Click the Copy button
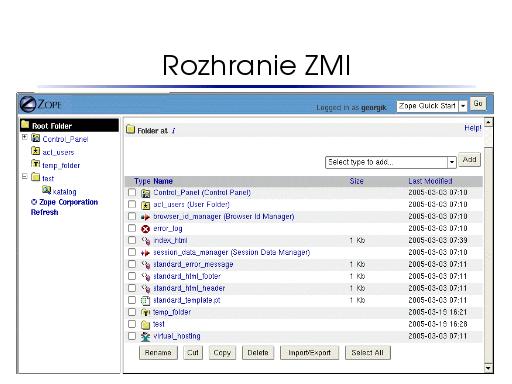 pos(222,353)
